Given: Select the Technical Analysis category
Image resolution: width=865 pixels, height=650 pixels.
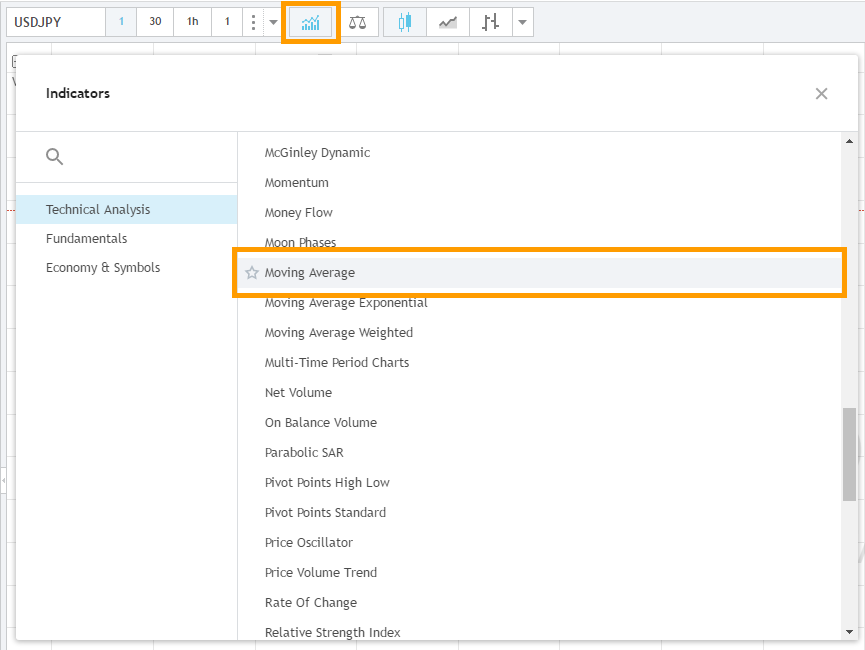Looking at the screenshot, I should [x=126, y=210].
